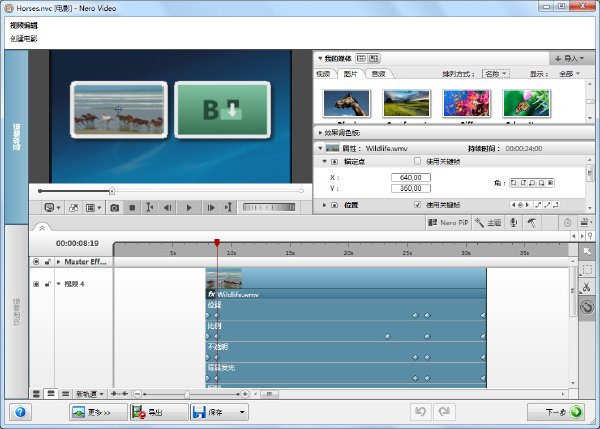Open the preview layout options dropdown
600x429 pixels.
[x=93, y=207]
